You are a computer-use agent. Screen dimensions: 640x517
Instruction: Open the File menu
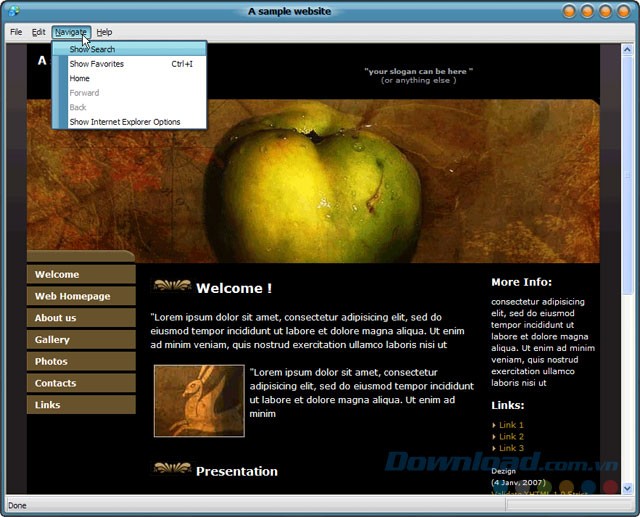16,32
